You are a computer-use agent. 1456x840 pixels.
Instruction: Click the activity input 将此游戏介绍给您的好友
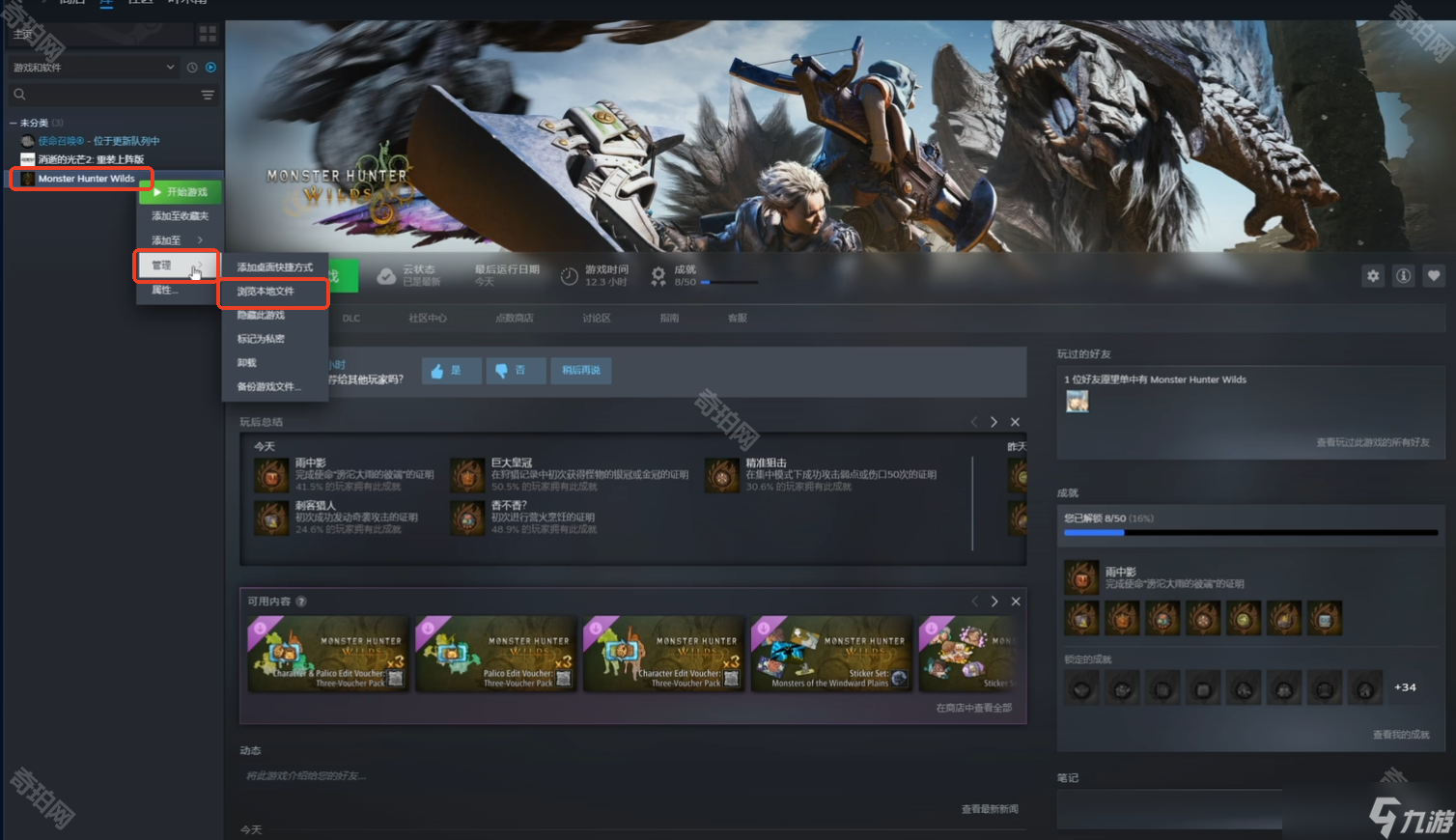tap(306, 776)
